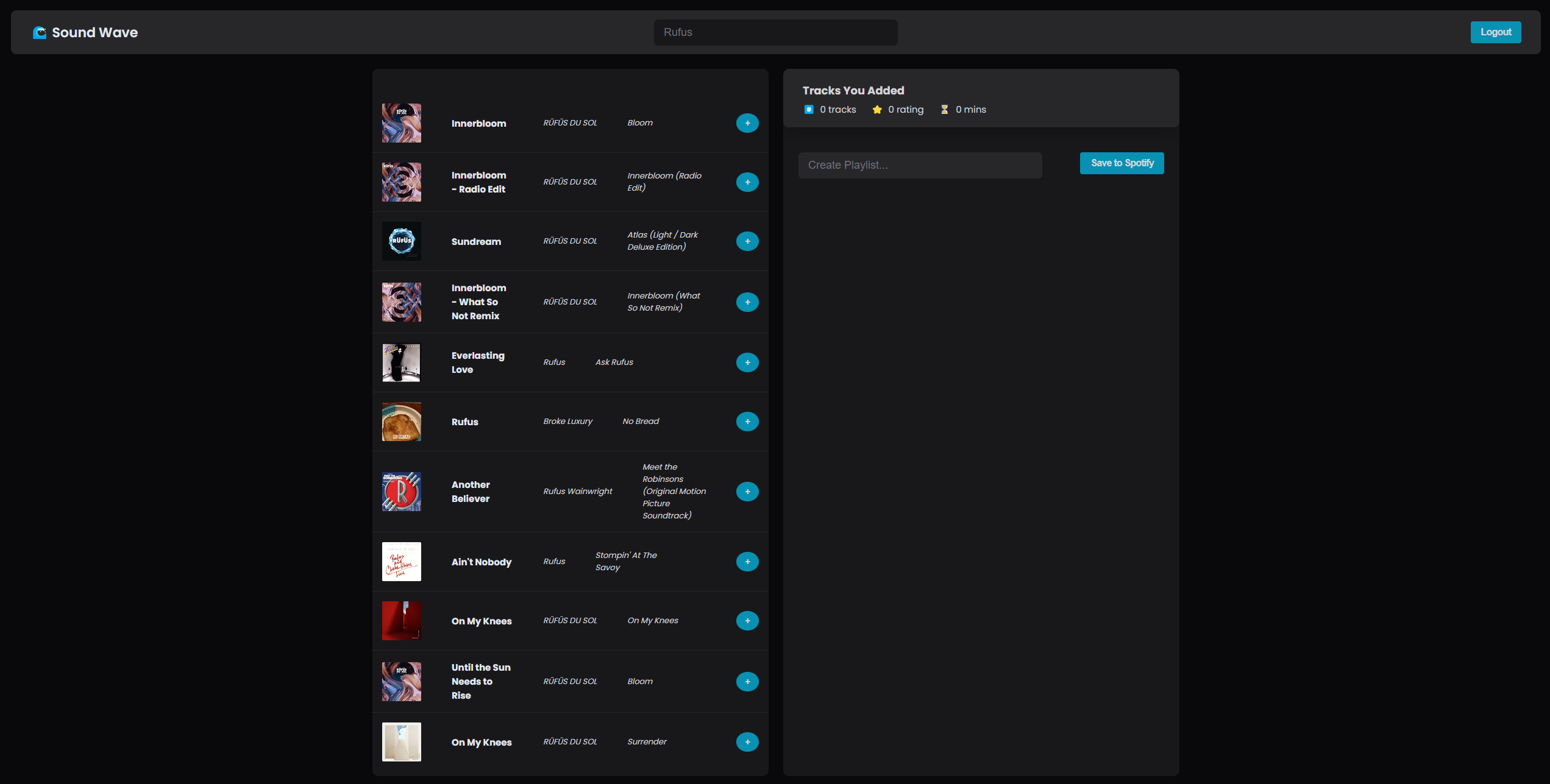
Task: Click Save to Spotify button
Action: click(1122, 163)
